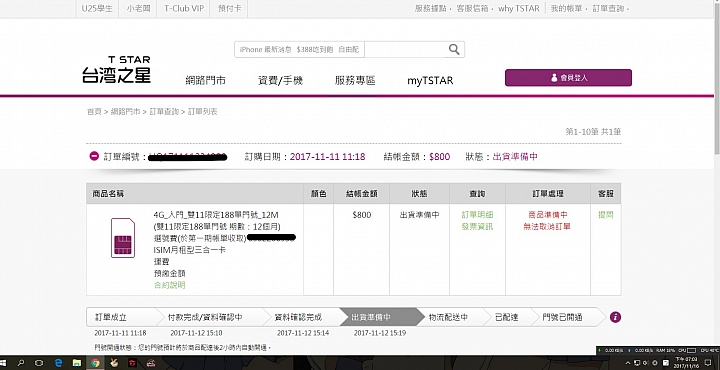
Task: Click the purple info icon by the progress bar
Action: 615,317
